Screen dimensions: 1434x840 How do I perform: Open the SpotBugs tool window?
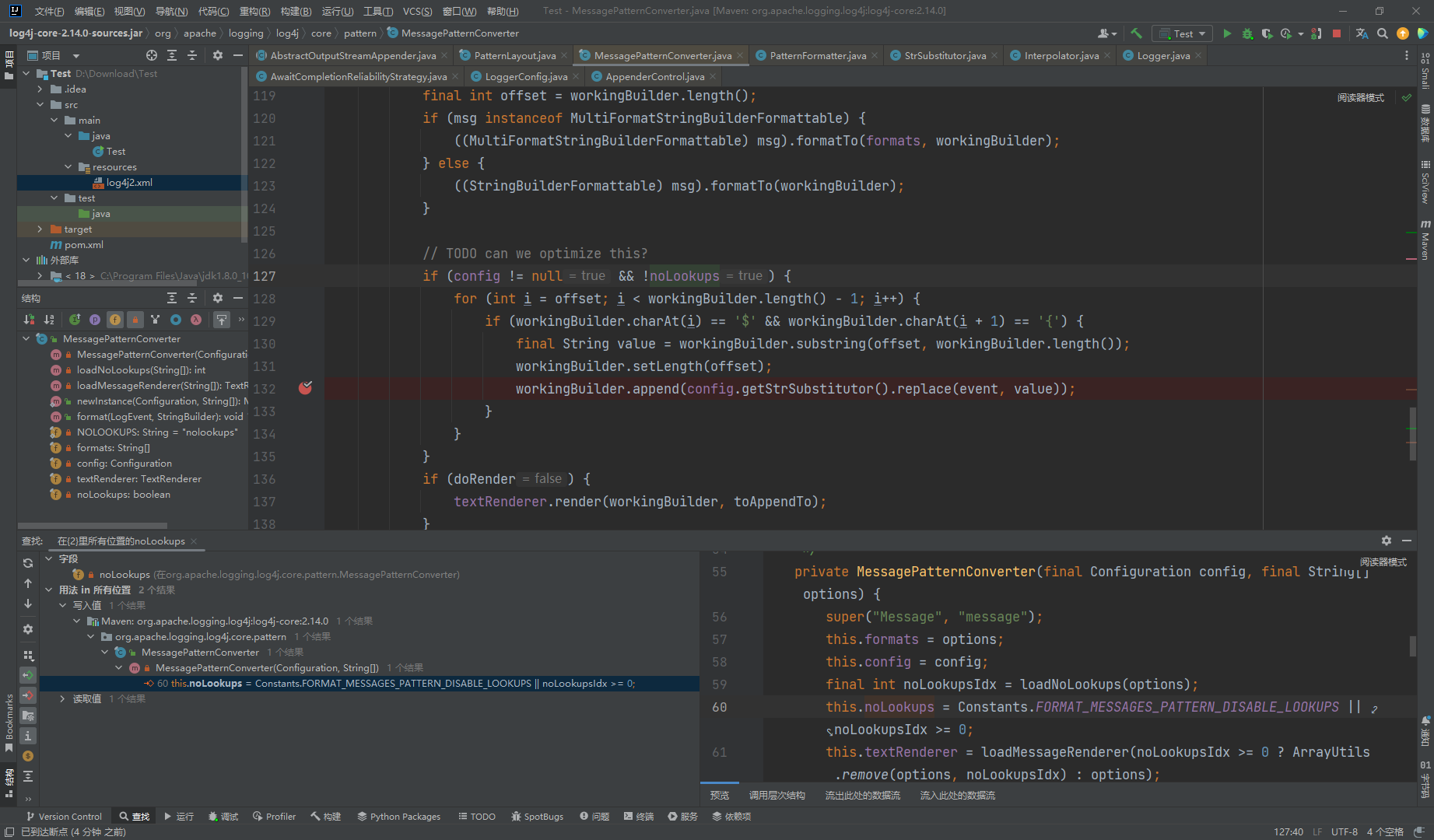(x=538, y=816)
